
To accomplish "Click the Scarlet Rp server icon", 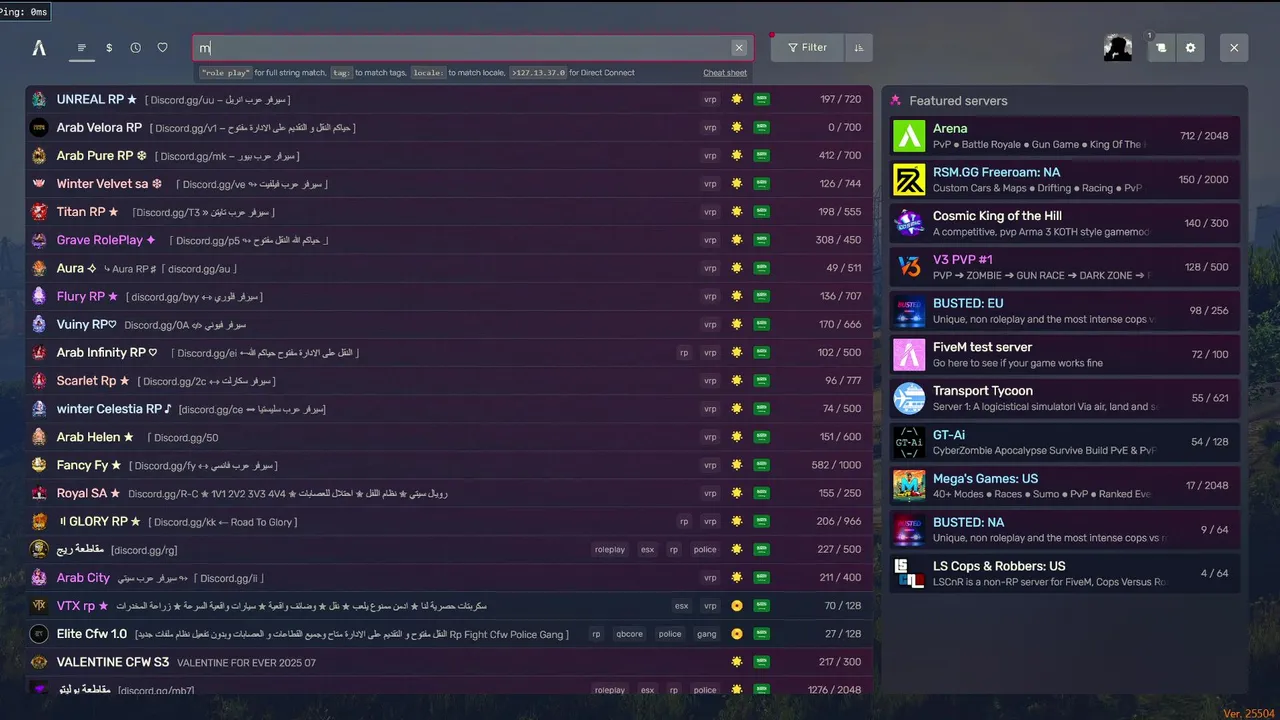I will point(39,380).
